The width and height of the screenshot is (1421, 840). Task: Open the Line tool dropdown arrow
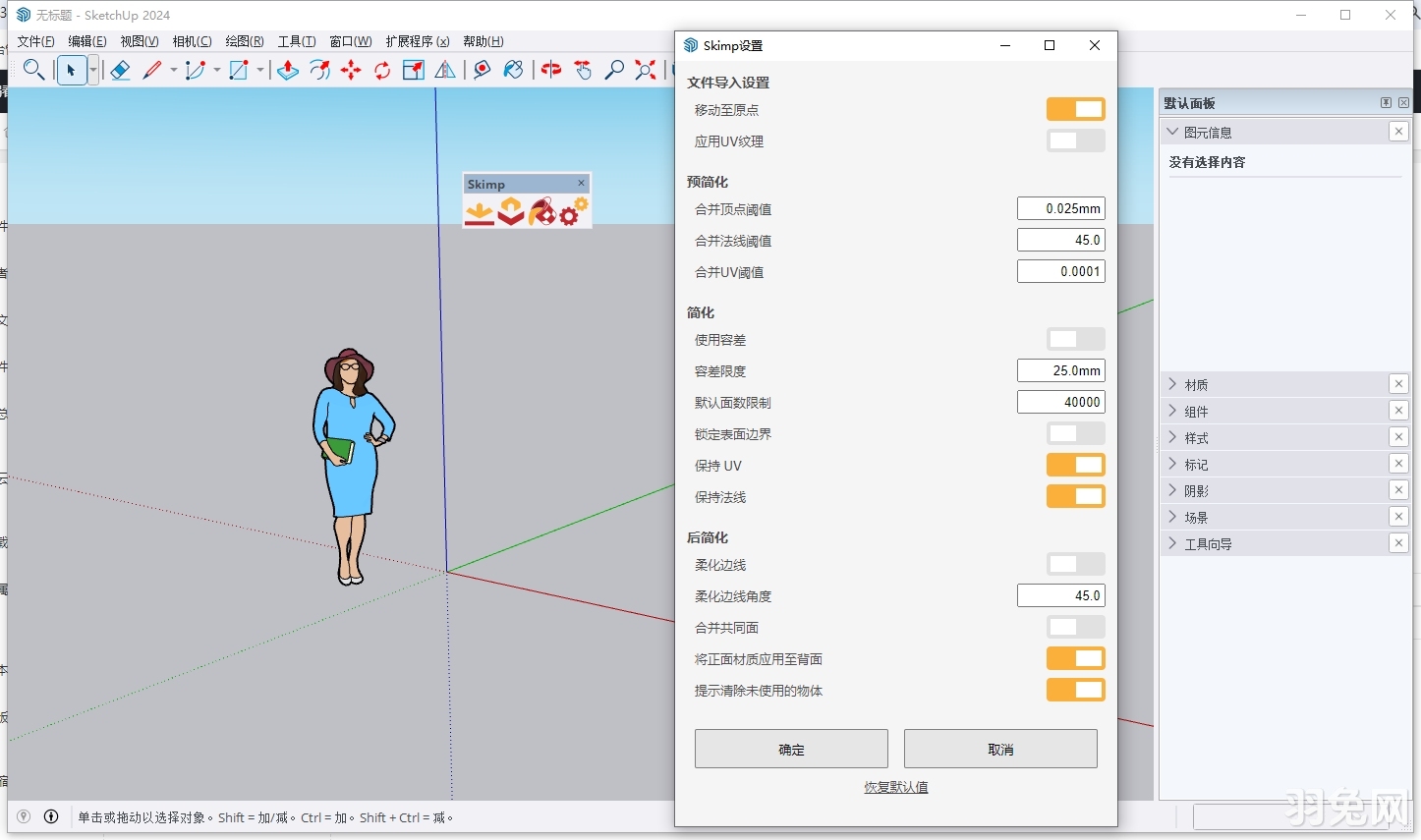click(x=172, y=70)
